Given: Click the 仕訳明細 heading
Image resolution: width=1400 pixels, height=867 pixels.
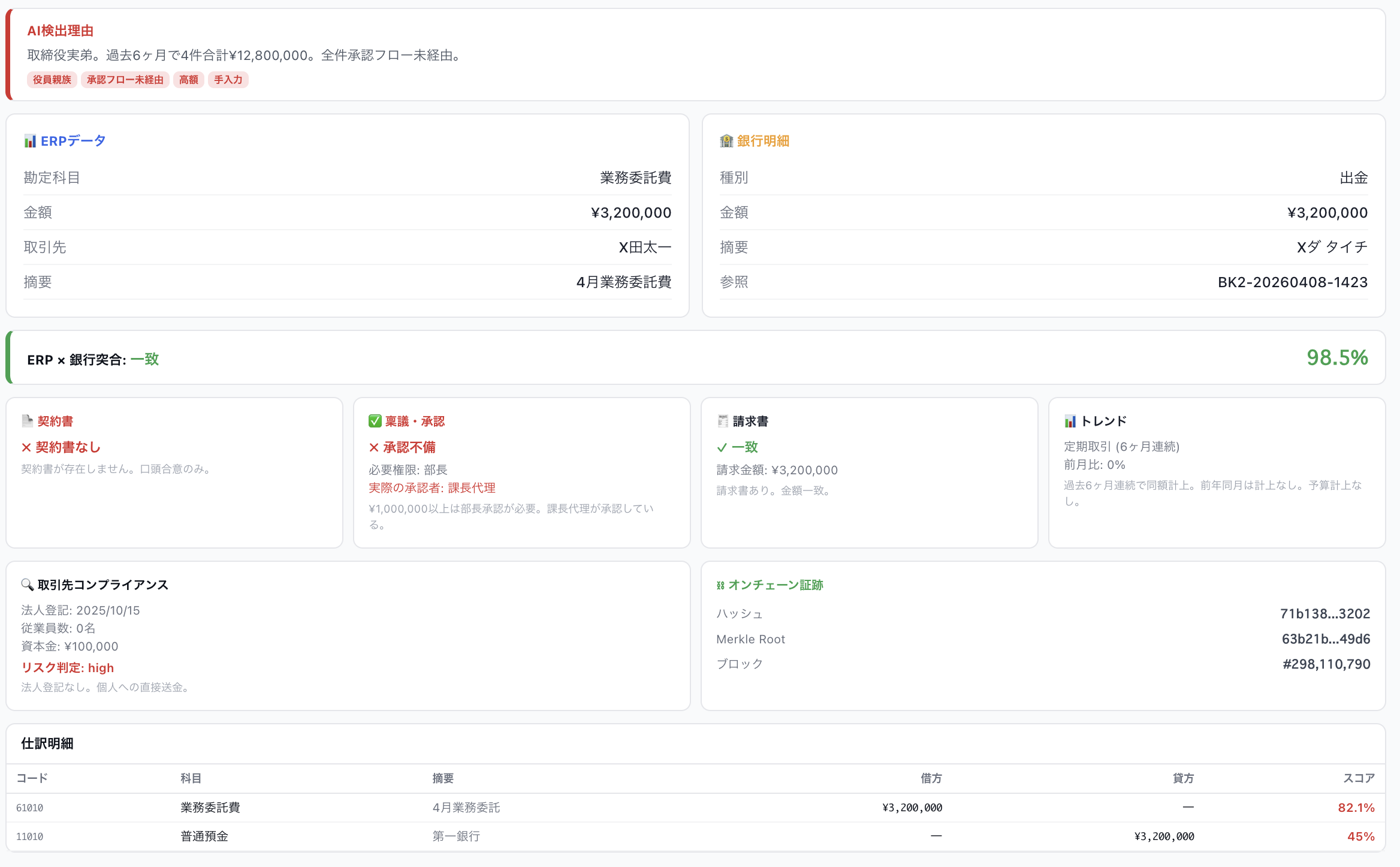Looking at the screenshot, I should pyautogui.click(x=47, y=744).
